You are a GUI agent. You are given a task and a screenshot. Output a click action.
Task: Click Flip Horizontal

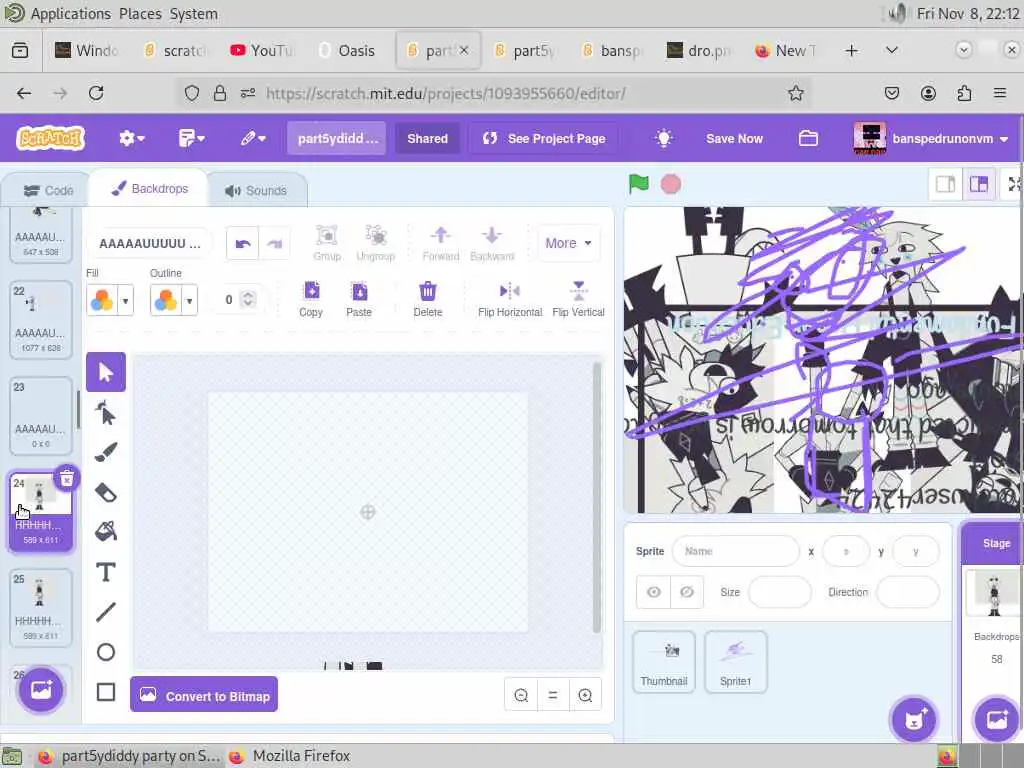(510, 299)
